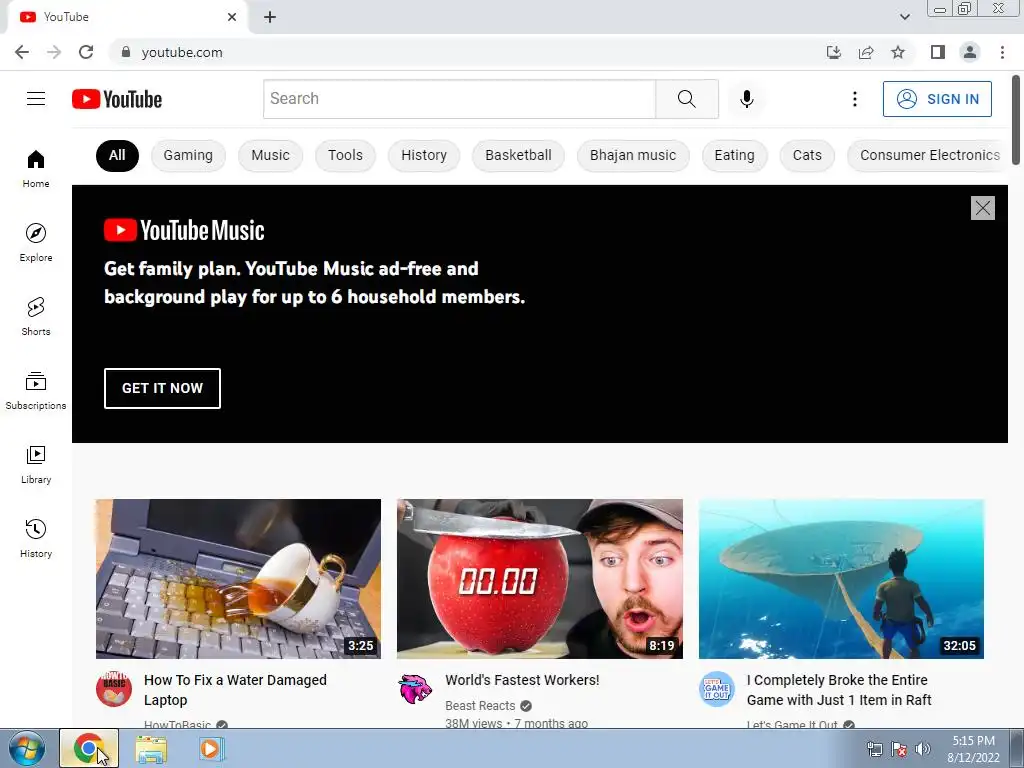This screenshot has width=1024, height=768.
Task: Click the YouTube logo
Action: tap(117, 99)
